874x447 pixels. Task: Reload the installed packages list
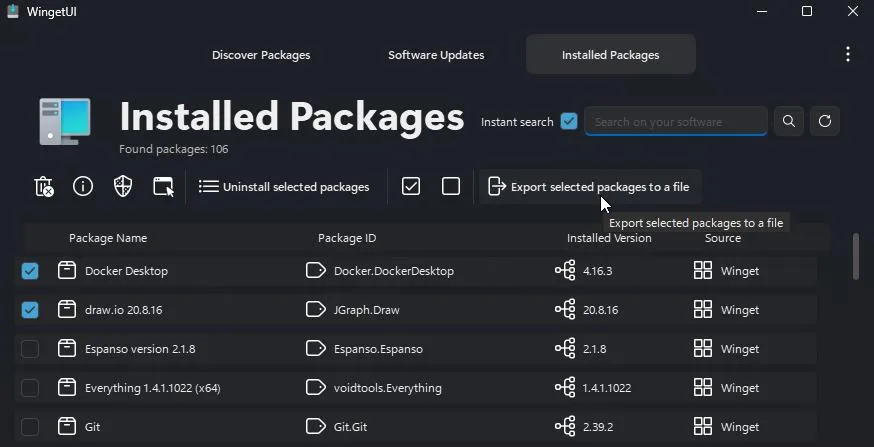coord(825,121)
